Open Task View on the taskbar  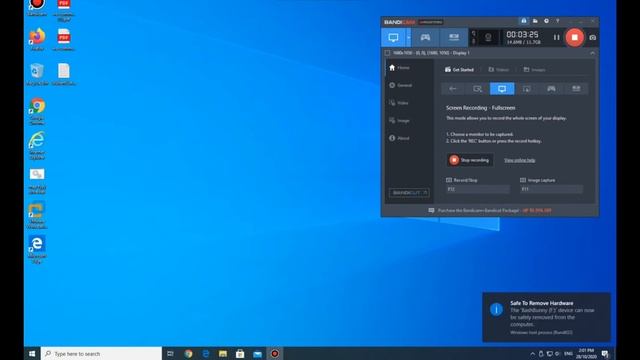point(171,353)
